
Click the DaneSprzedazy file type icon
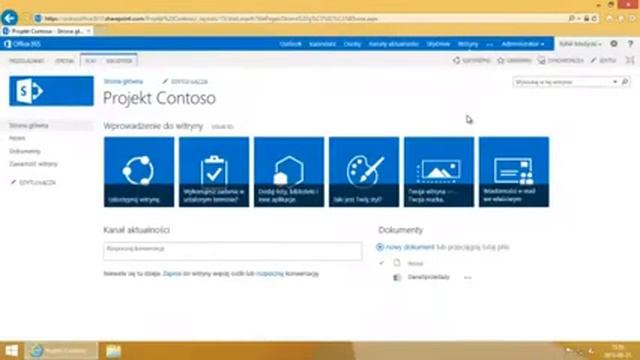(397, 278)
